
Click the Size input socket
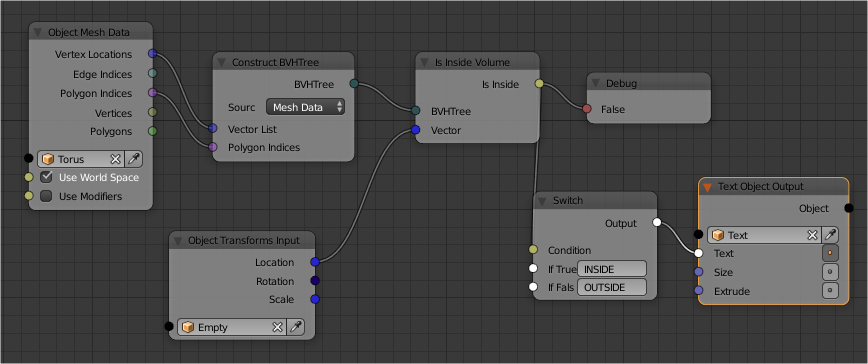point(699,272)
